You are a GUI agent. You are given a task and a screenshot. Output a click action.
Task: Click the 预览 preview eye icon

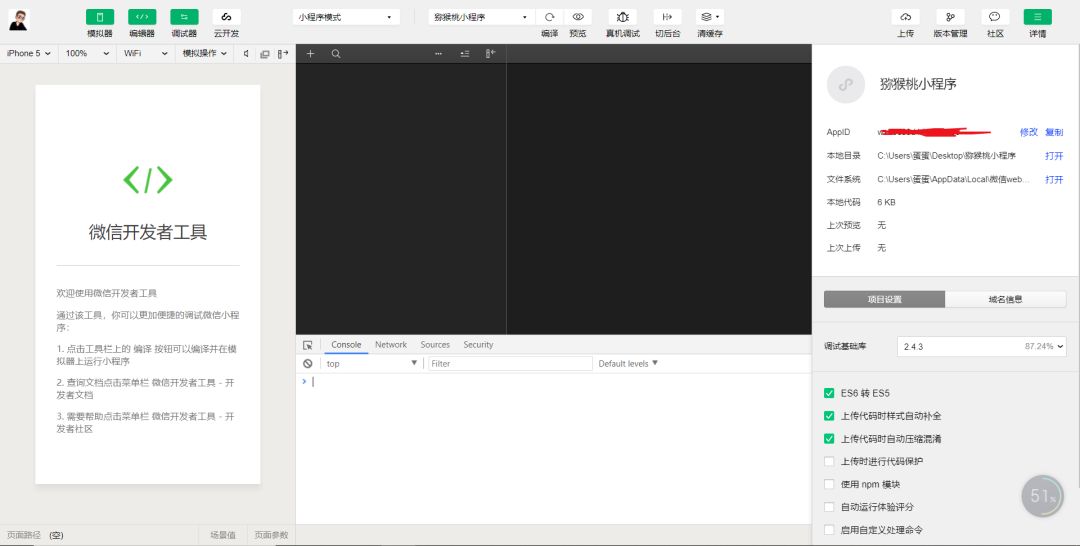578,17
